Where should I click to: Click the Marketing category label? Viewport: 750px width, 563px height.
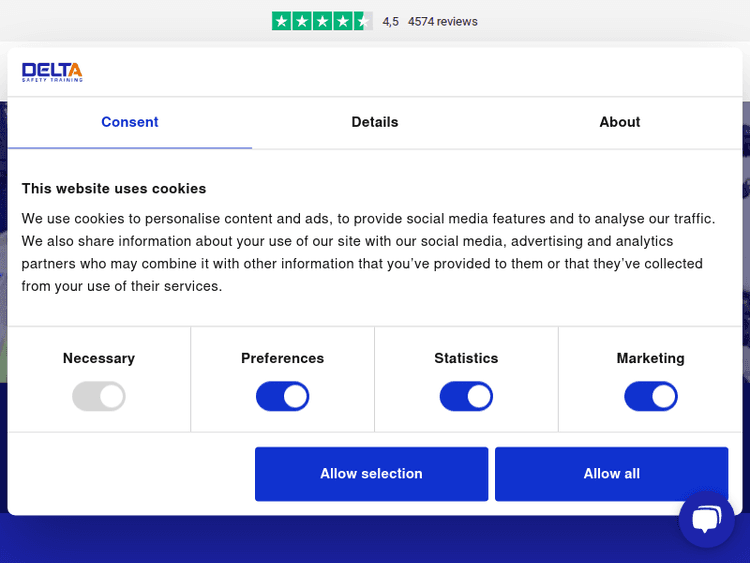point(651,358)
